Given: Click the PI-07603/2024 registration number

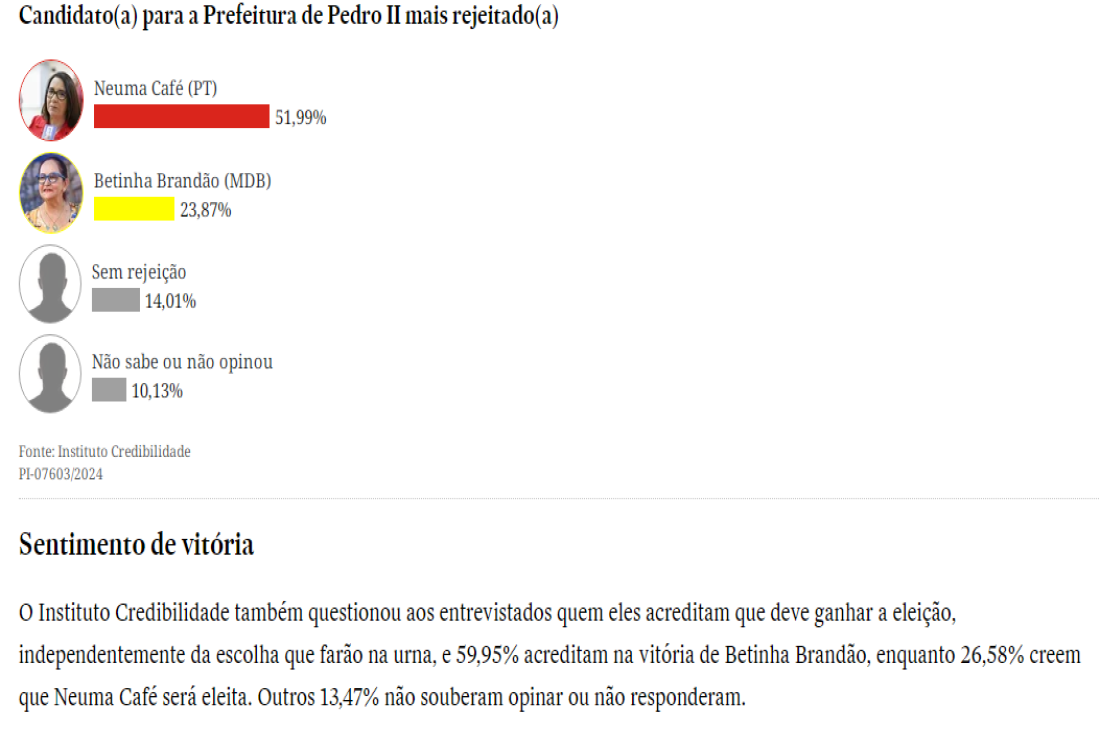Looking at the screenshot, I should click(x=60, y=474).
